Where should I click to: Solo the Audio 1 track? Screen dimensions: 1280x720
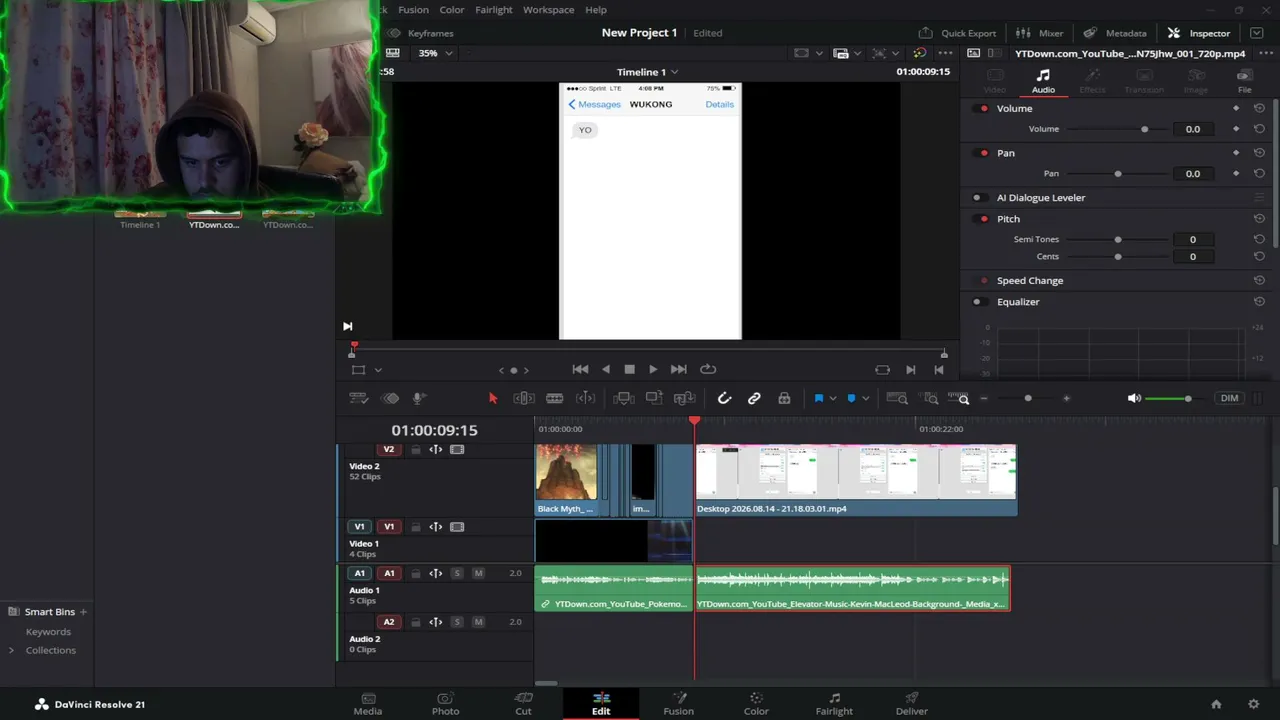457,573
